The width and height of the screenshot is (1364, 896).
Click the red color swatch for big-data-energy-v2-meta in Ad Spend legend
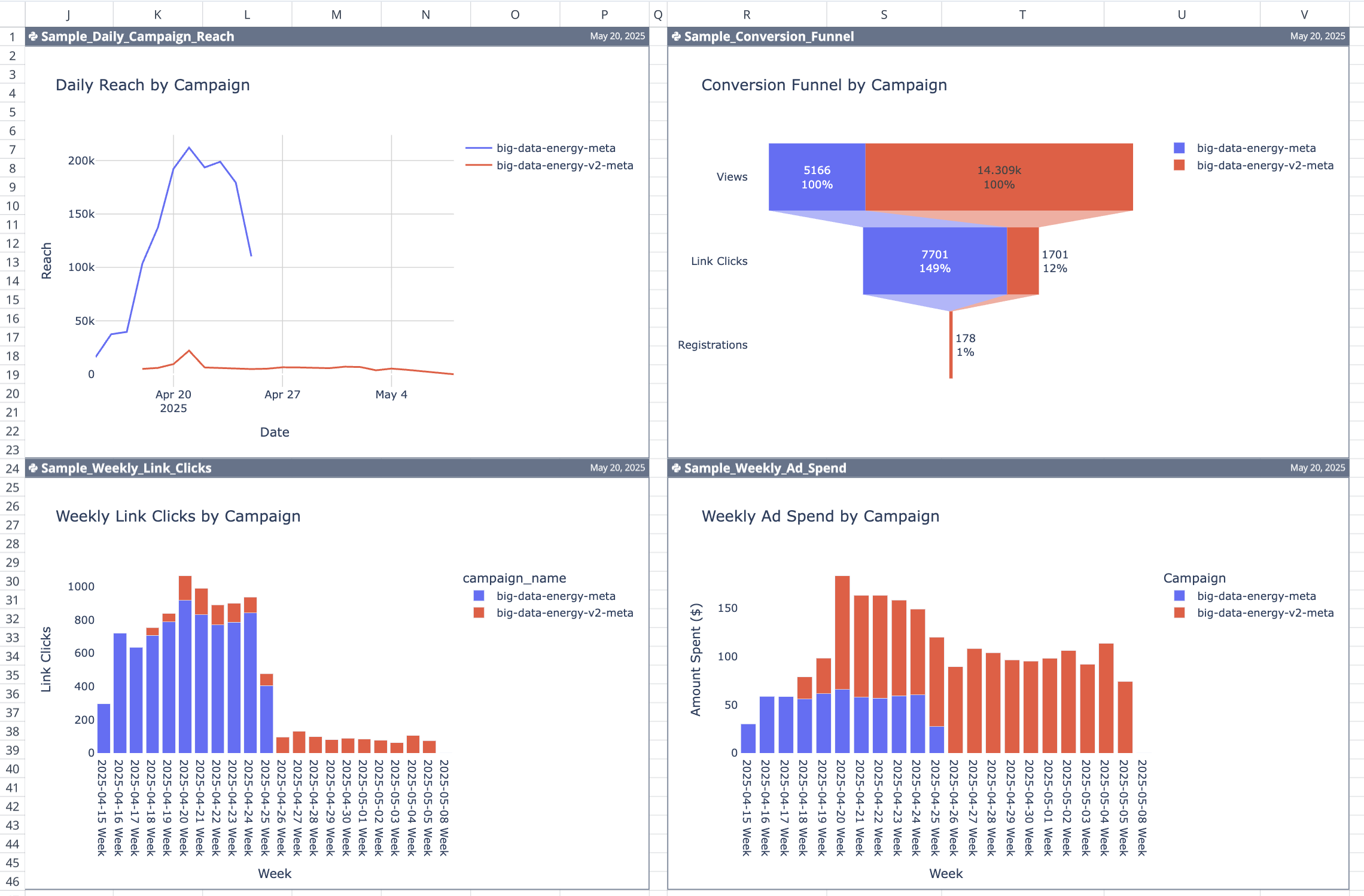coord(1180,612)
